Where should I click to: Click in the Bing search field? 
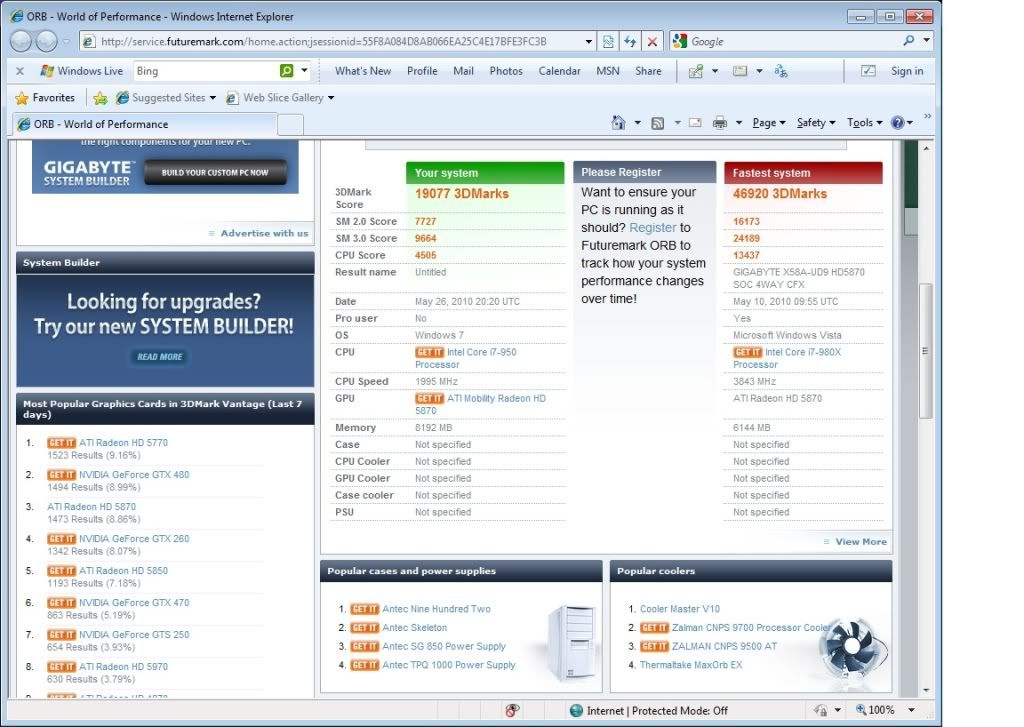(205, 71)
